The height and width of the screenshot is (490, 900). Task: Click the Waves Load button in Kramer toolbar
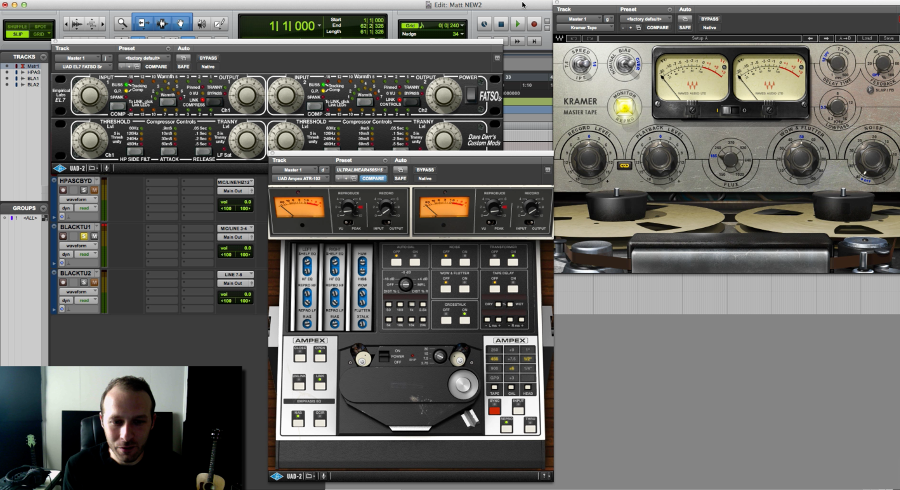867,38
